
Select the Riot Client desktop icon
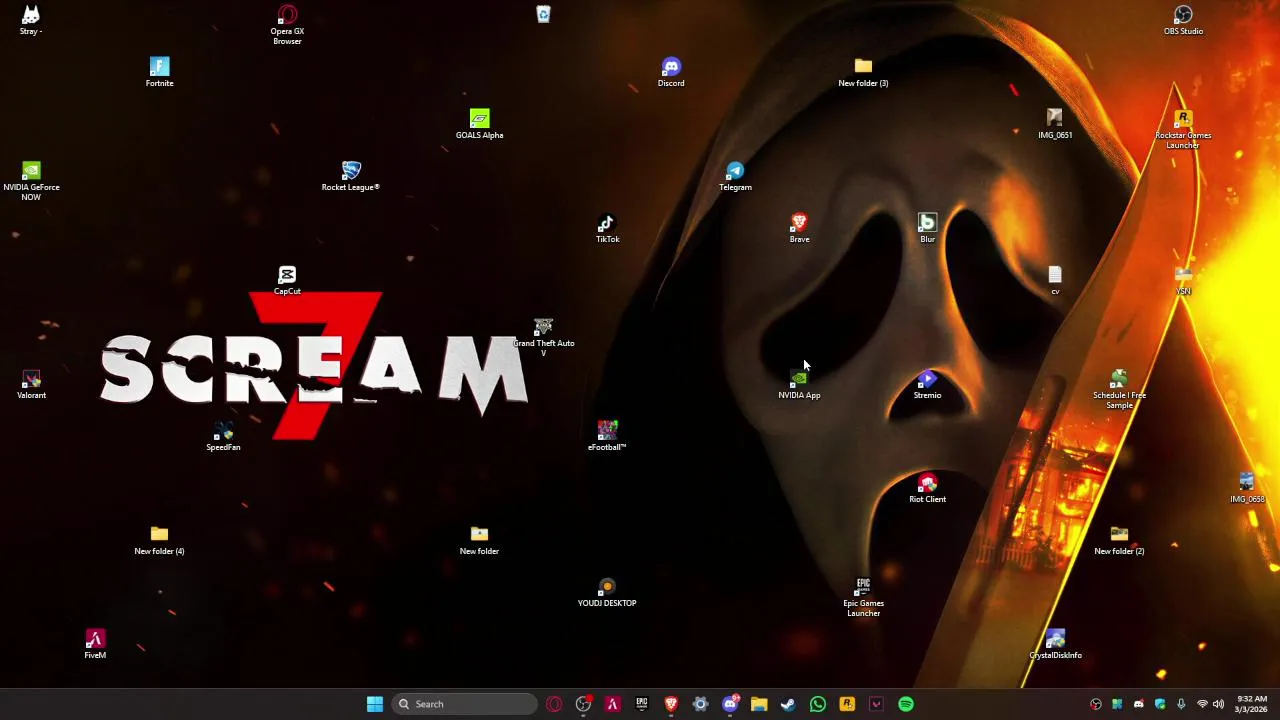(x=927, y=488)
